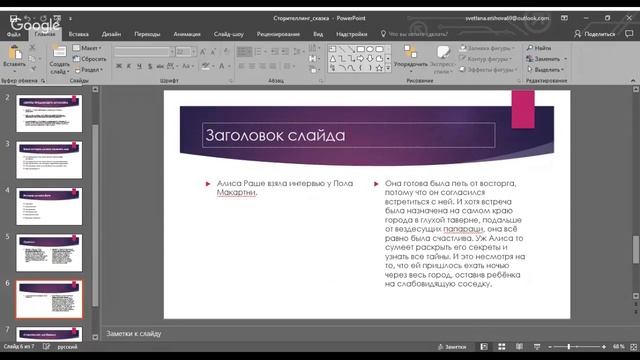Start Slide Show from the status bar icon

tap(537, 347)
